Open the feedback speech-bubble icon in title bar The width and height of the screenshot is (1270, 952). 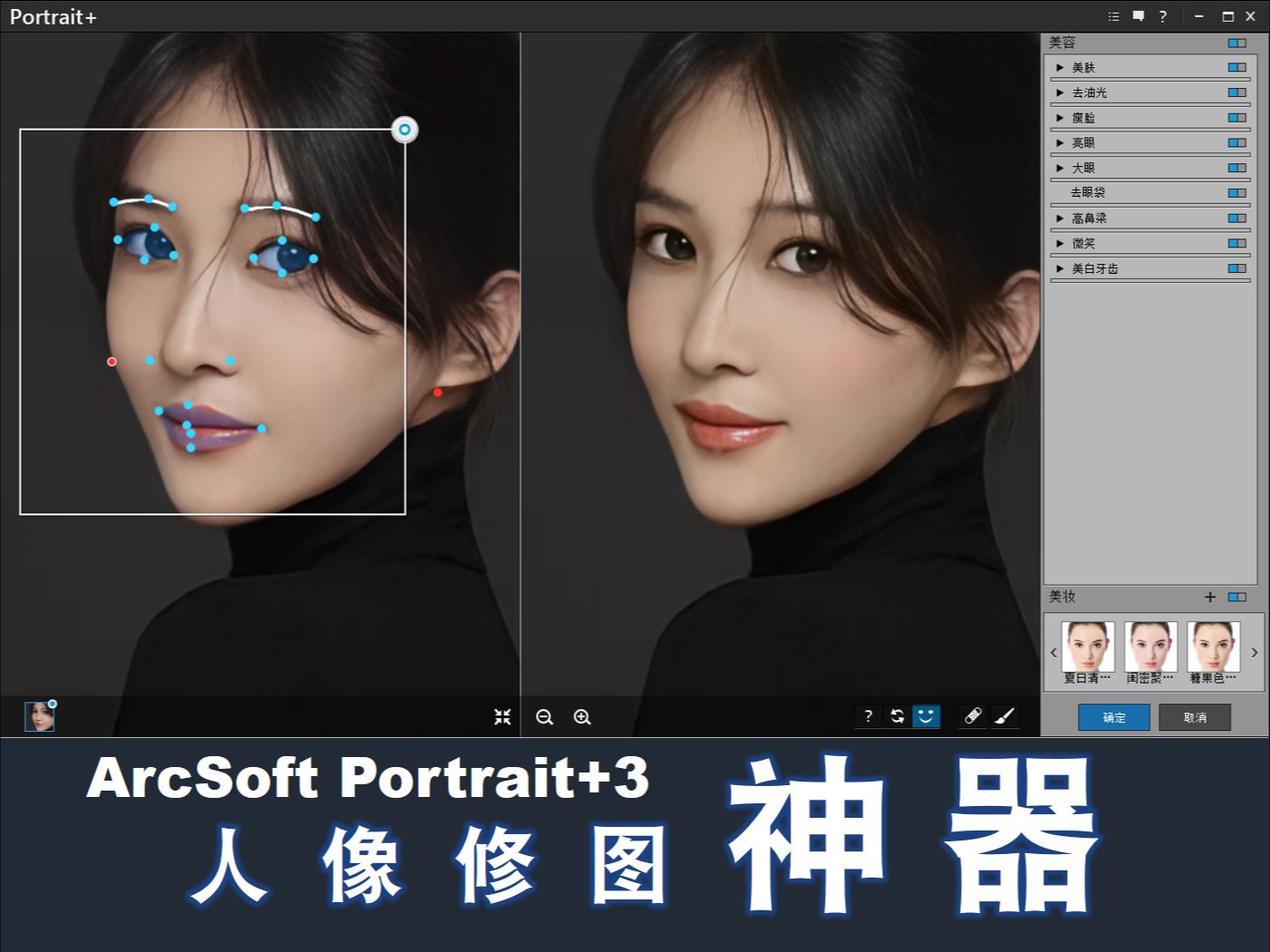pos(1139,16)
